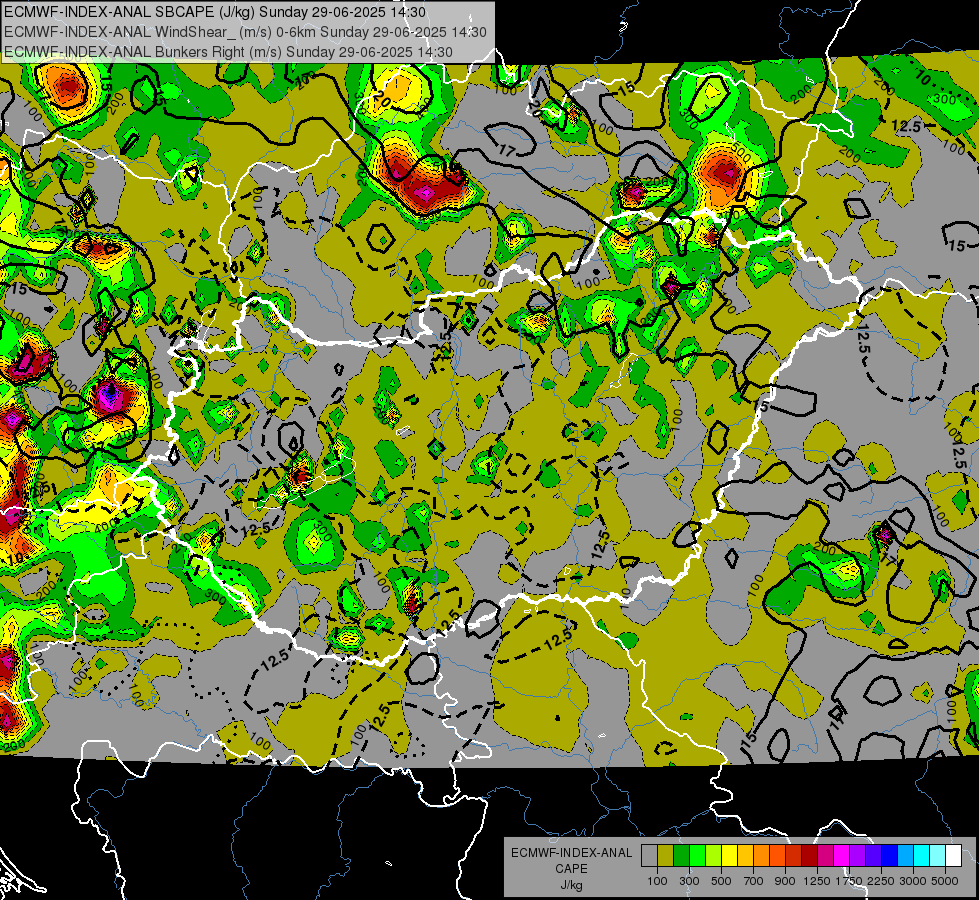Image resolution: width=979 pixels, height=900 pixels.
Task: Click the CAPE label in legend
Action: tap(571, 868)
